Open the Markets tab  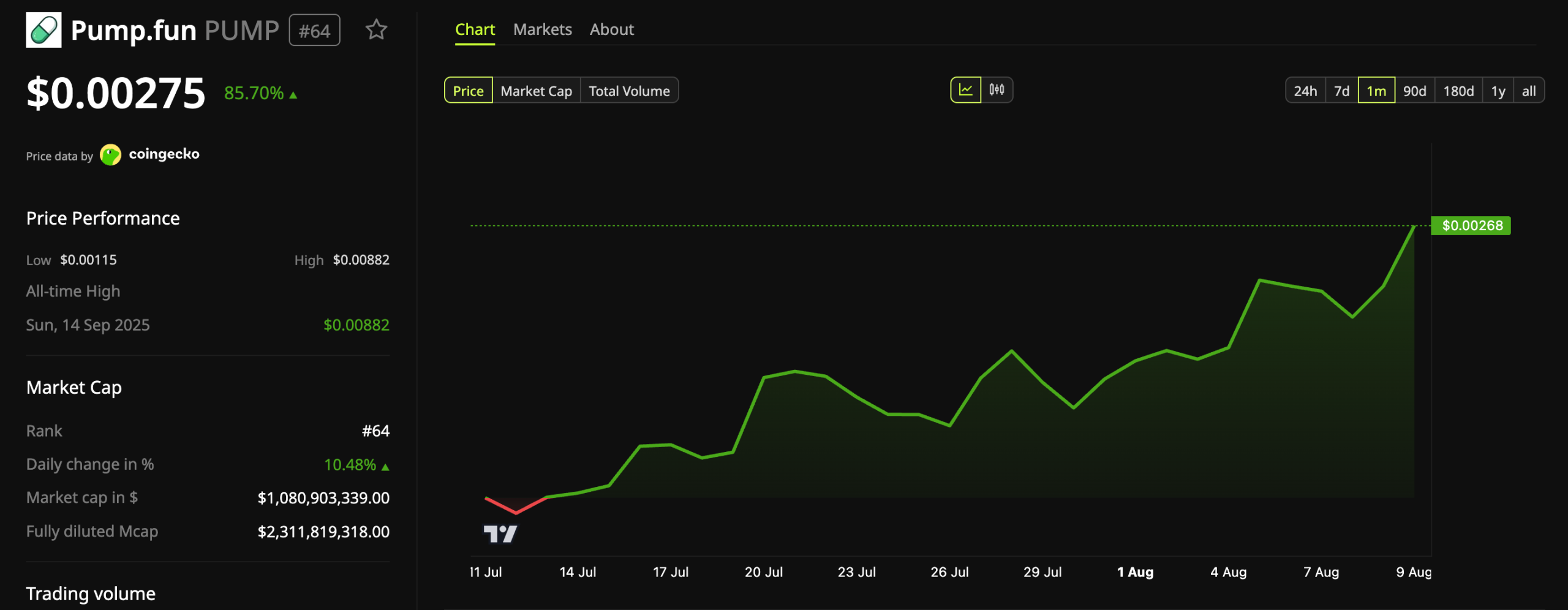[543, 29]
